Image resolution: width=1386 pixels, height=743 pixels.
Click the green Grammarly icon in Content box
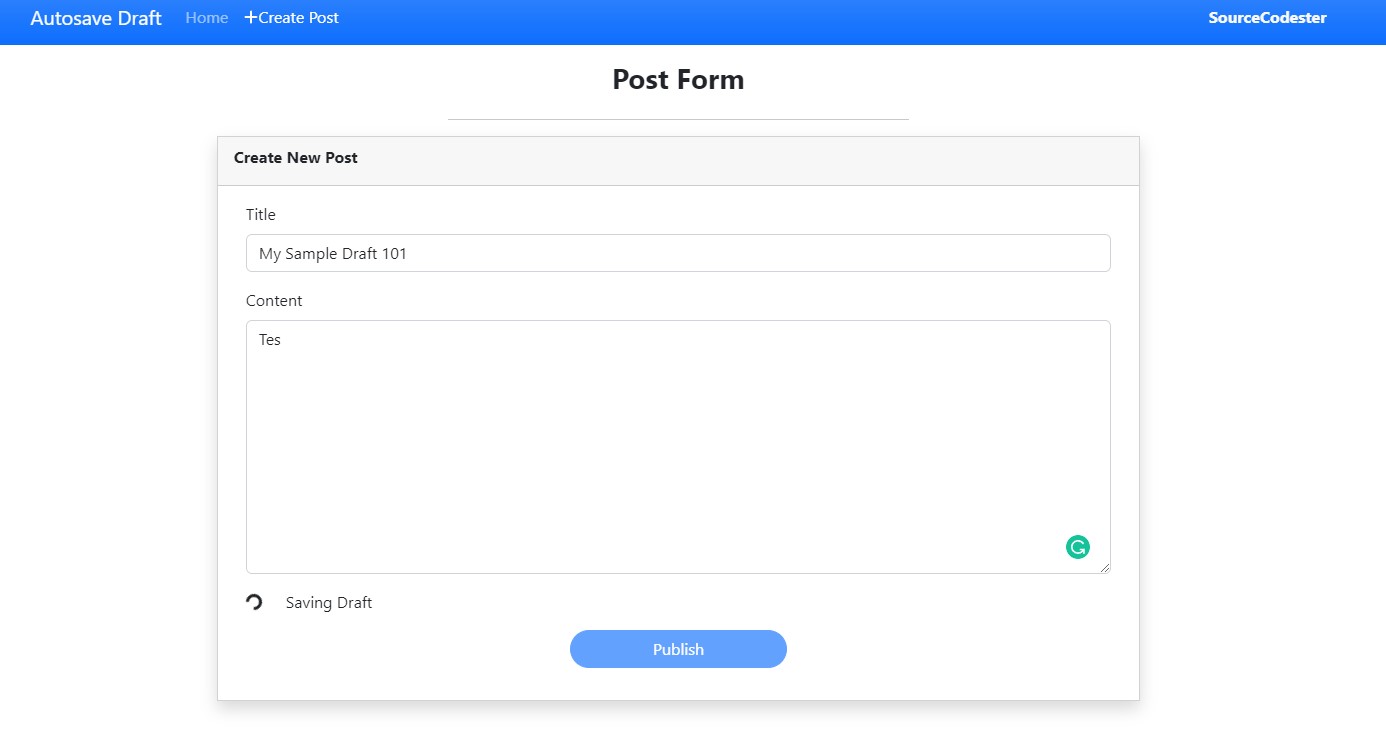click(x=1077, y=547)
